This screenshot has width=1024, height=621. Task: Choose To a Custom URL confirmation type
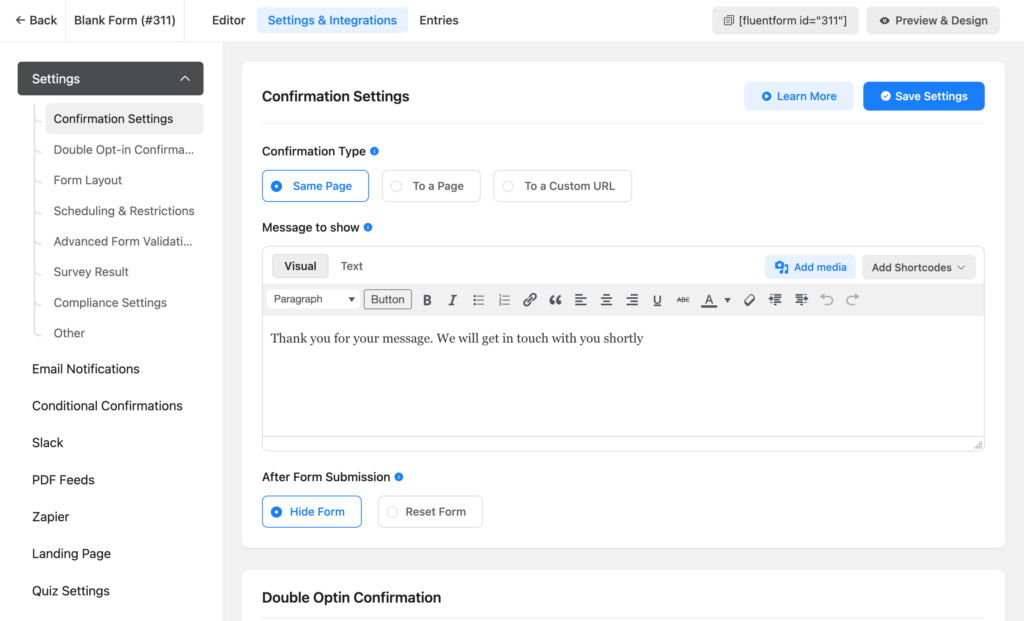pos(562,186)
